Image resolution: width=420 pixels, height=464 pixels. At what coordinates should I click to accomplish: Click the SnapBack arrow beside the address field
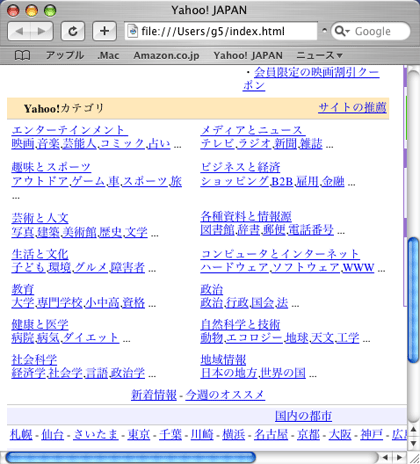tap(324, 30)
